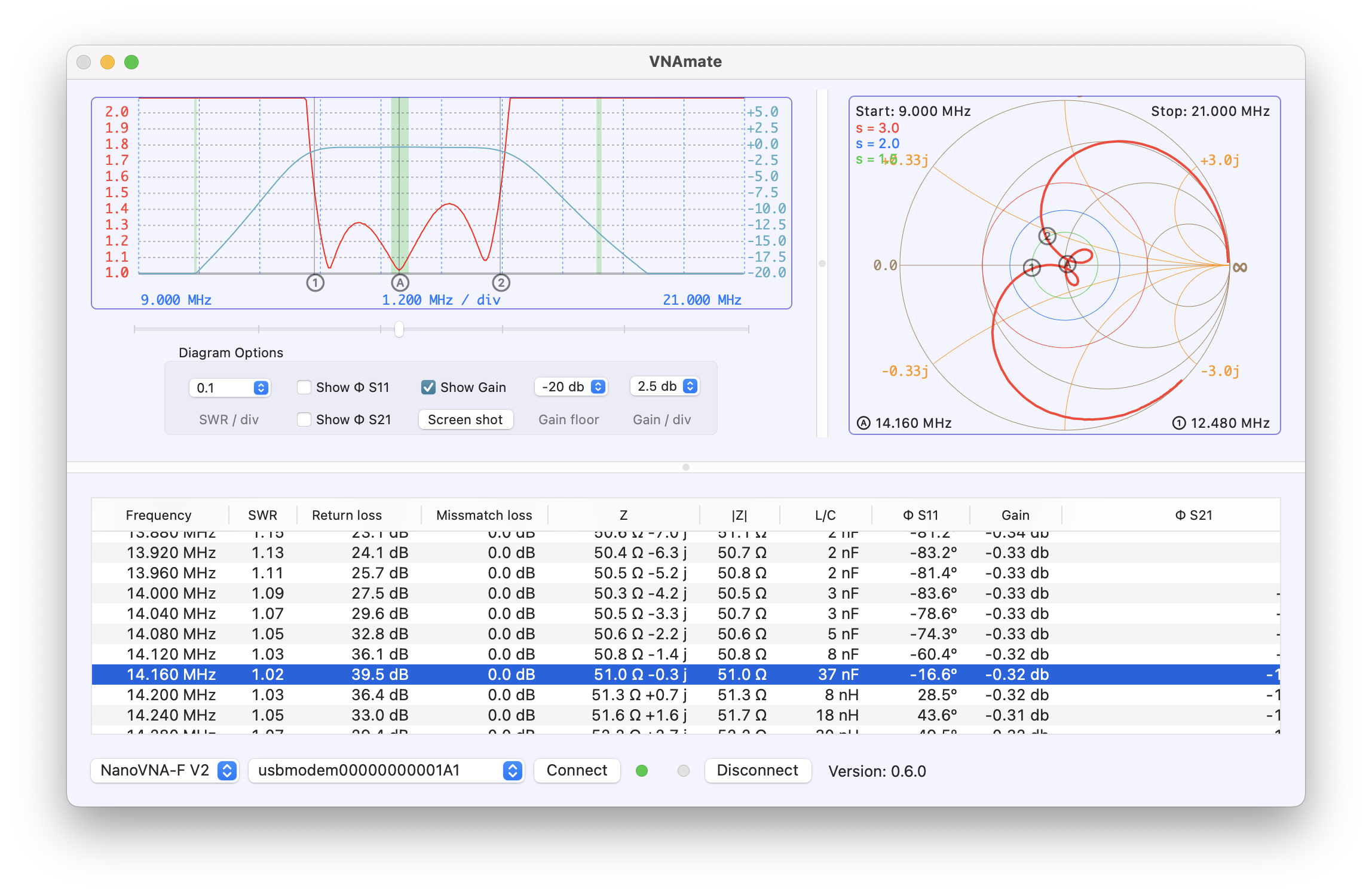The width and height of the screenshot is (1372, 895).
Task: Enable the Show Φ S11 checkbox
Action: point(304,387)
